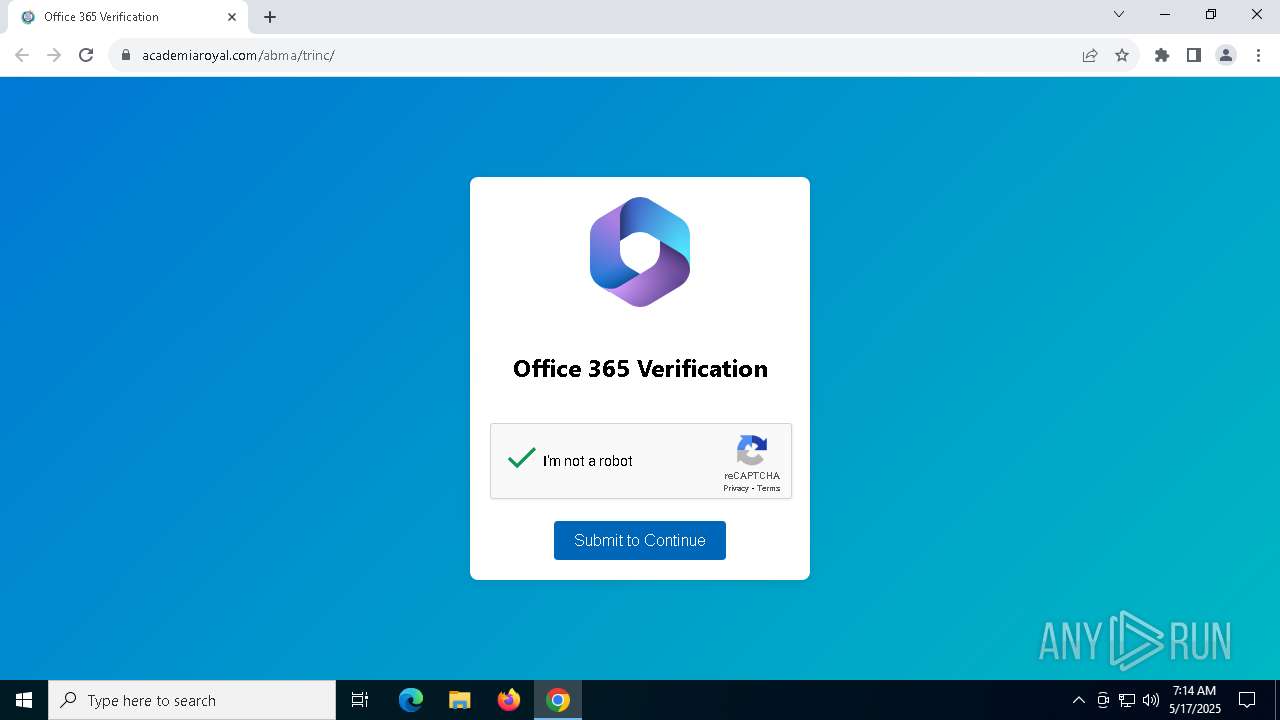The width and height of the screenshot is (1280, 720).
Task: Open the Chrome profile avatar
Action: (1226, 55)
